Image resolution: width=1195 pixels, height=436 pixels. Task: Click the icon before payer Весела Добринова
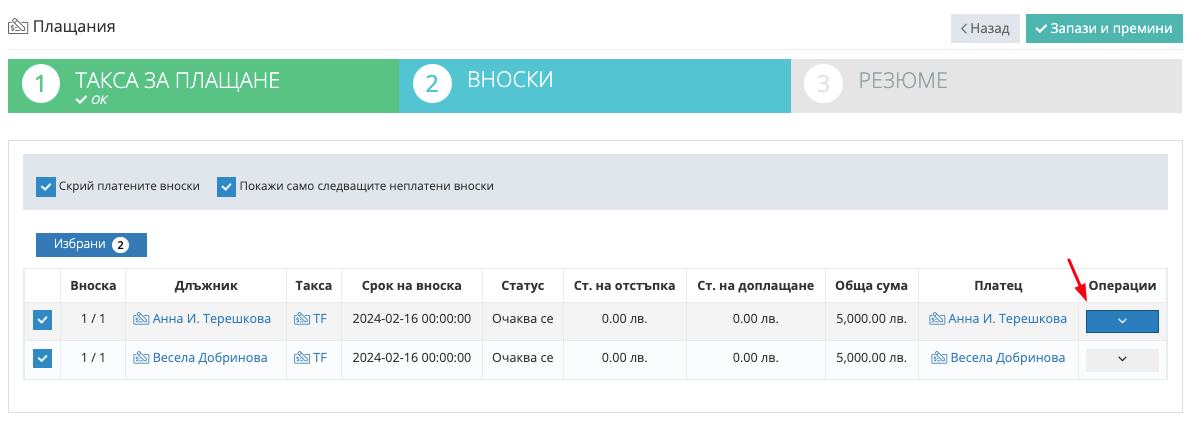(x=939, y=357)
